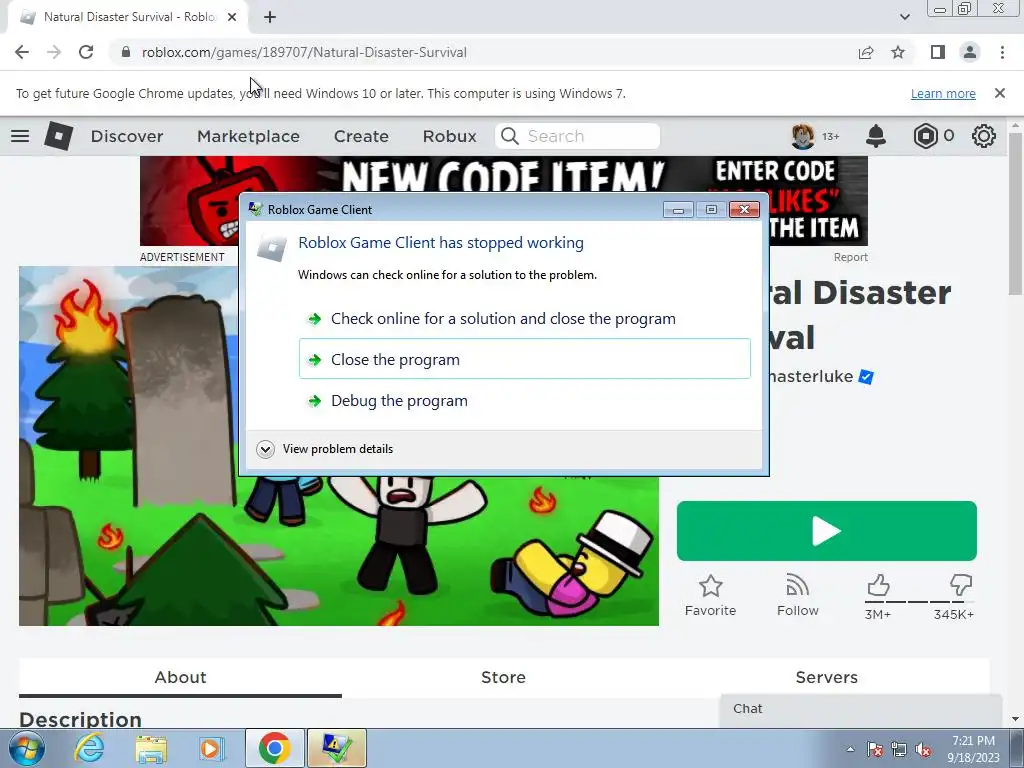Viewport: 1024px width, 768px height.
Task: Open the Action Center flag tray icon
Action: [x=875, y=749]
